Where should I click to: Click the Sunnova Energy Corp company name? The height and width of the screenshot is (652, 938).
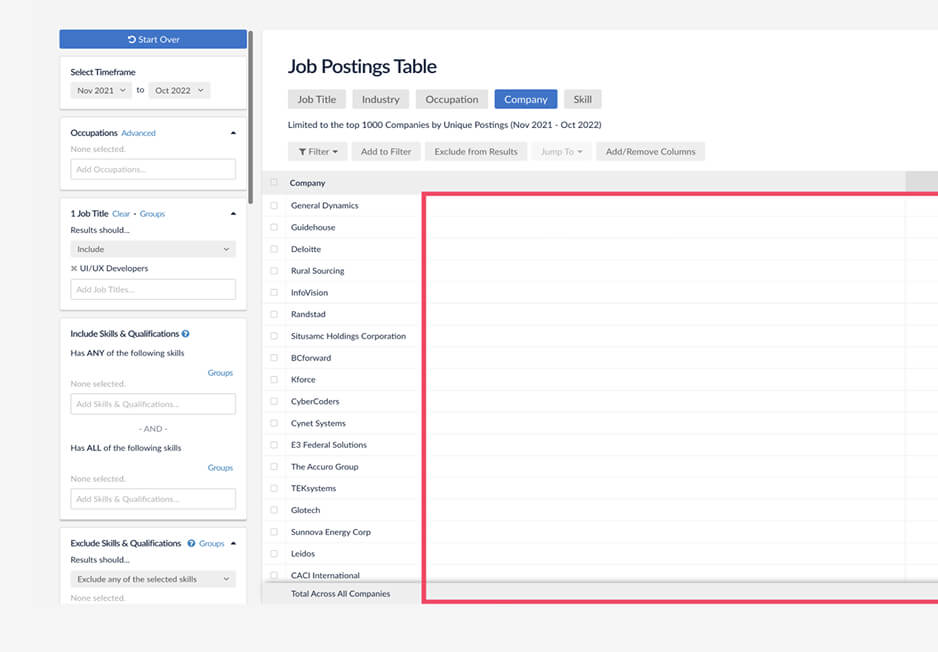tap(331, 532)
